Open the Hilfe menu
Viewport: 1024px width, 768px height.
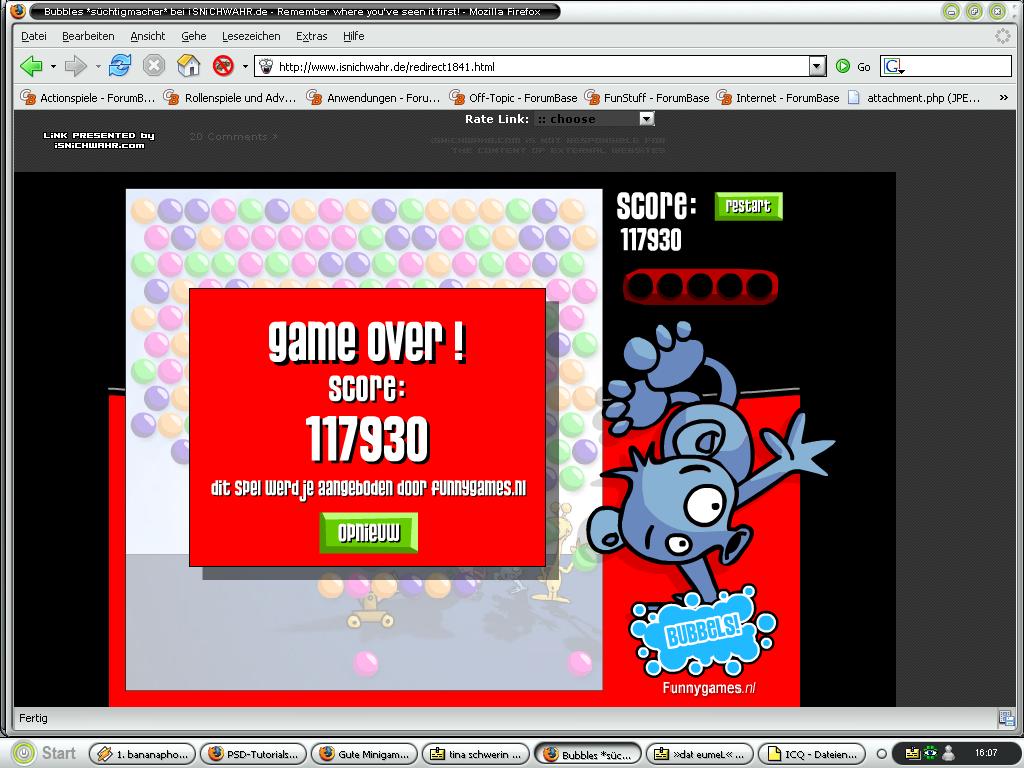[x=354, y=36]
